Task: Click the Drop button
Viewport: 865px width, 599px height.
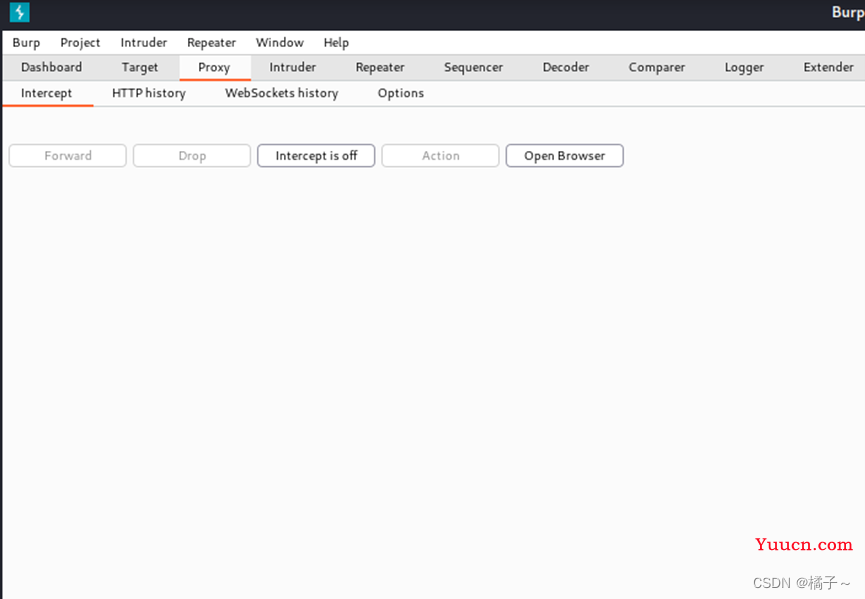Action: coord(192,156)
